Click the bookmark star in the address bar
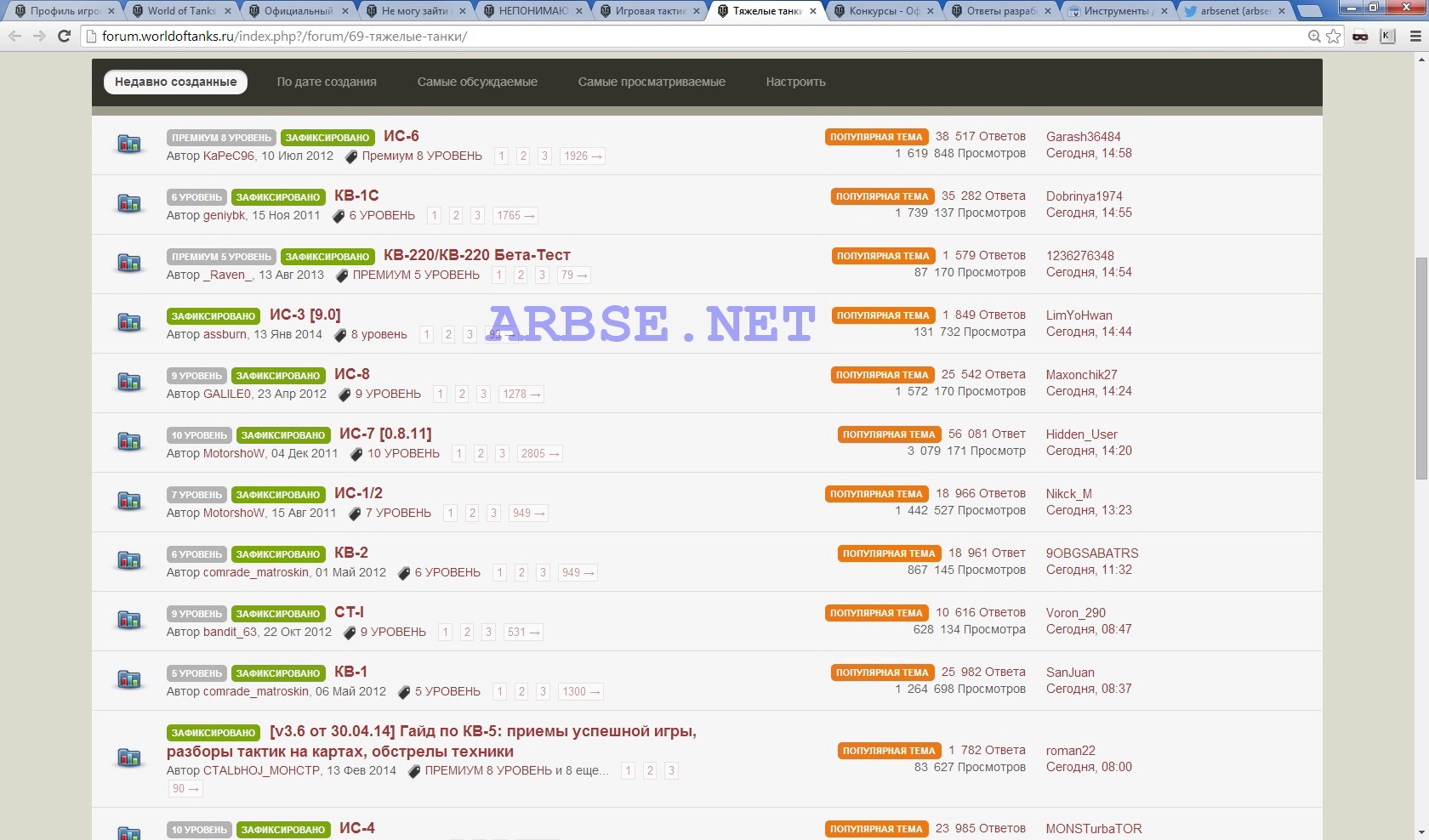 tap(1334, 37)
